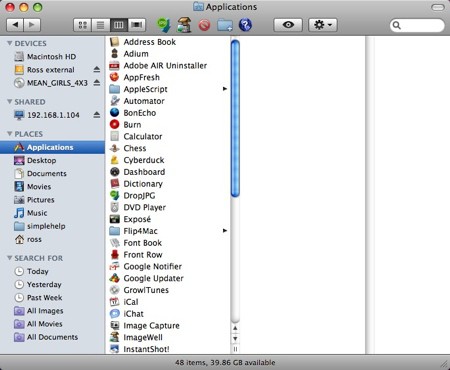Switch to icon view
This screenshot has width=450, height=370.
pyautogui.click(x=82, y=25)
